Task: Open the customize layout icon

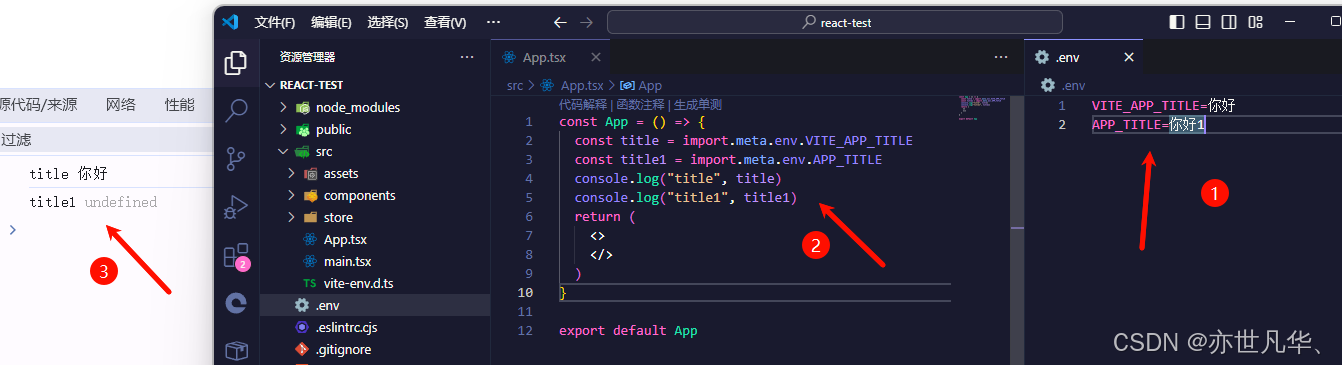Action: tap(1256, 22)
